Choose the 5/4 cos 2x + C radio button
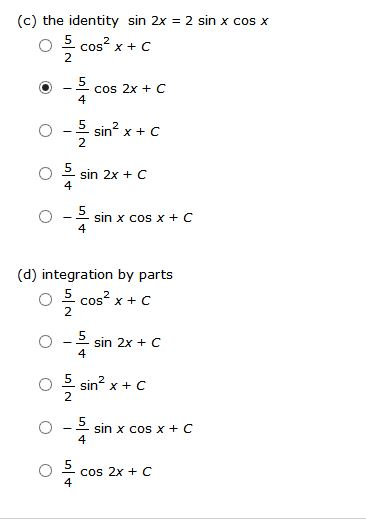The width and height of the screenshot is (366, 525). 46,471
